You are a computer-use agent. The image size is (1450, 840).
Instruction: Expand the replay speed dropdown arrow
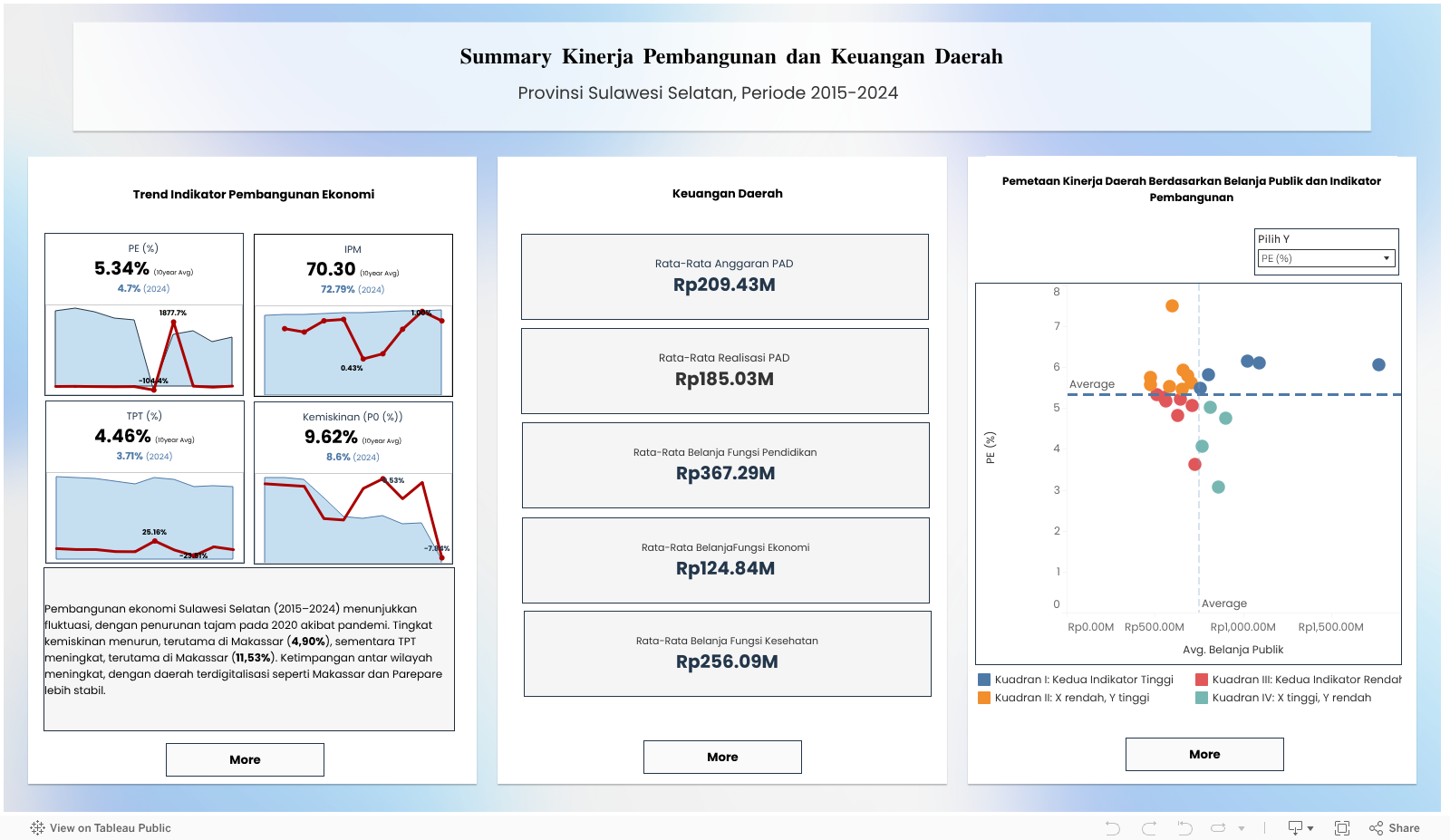[x=1242, y=828]
